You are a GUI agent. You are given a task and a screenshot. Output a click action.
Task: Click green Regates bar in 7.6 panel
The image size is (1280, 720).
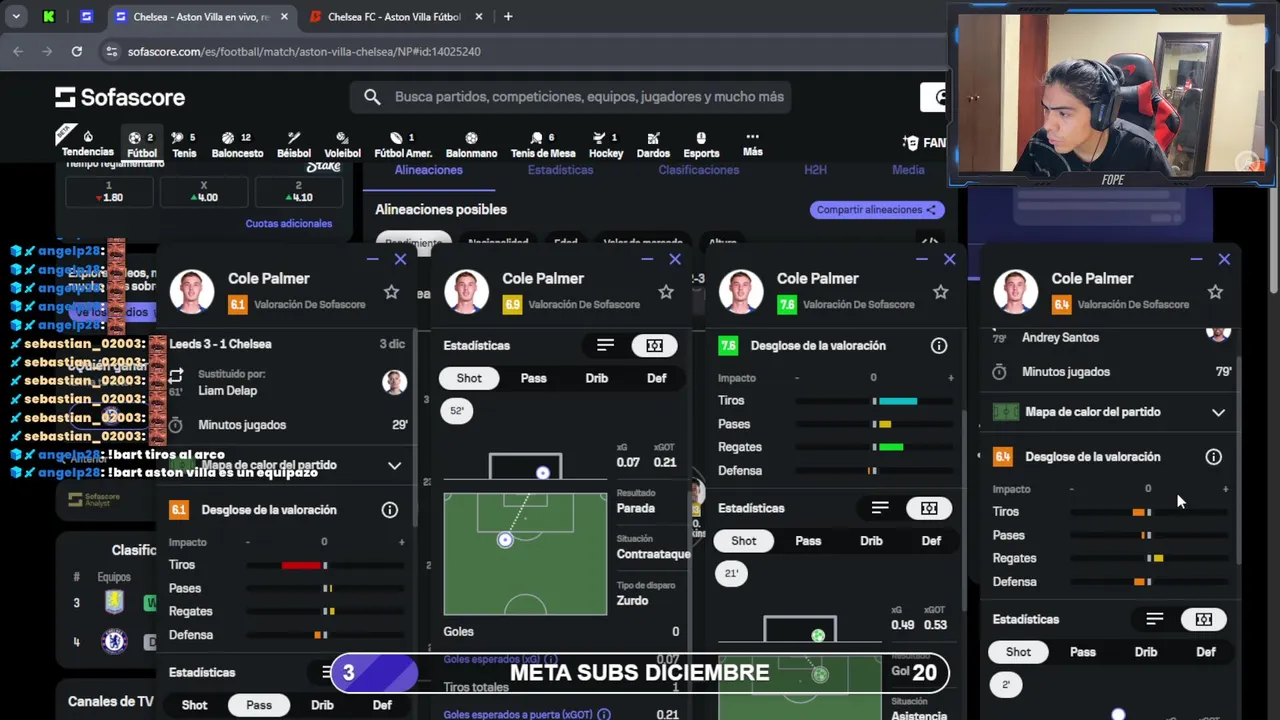pyautogui.click(x=891, y=447)
